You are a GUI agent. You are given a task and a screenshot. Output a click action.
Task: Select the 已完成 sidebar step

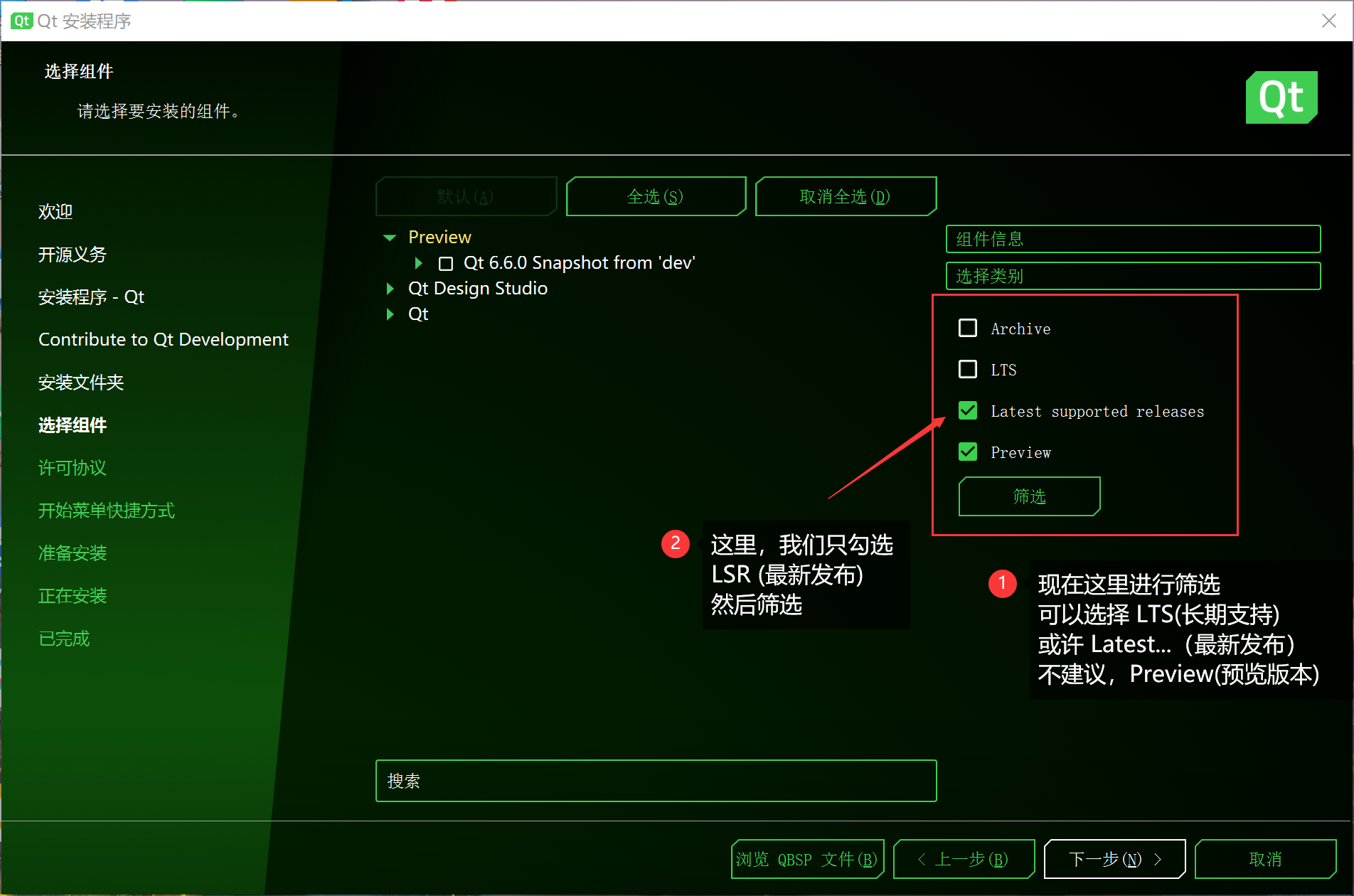tap(64, 638)
